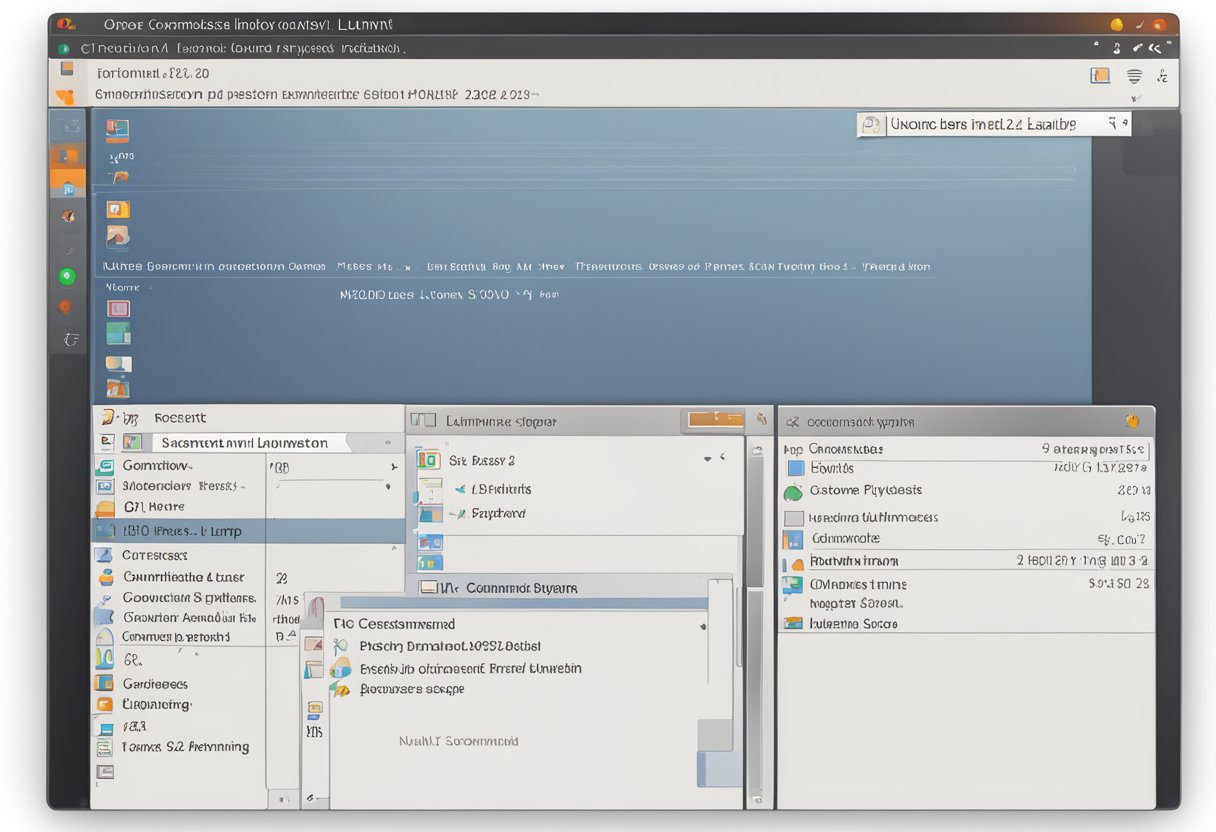Expand the submenu arrow on 'Gommtiow' row
Screen dimensions: 1216x832
tap(393, 467)
